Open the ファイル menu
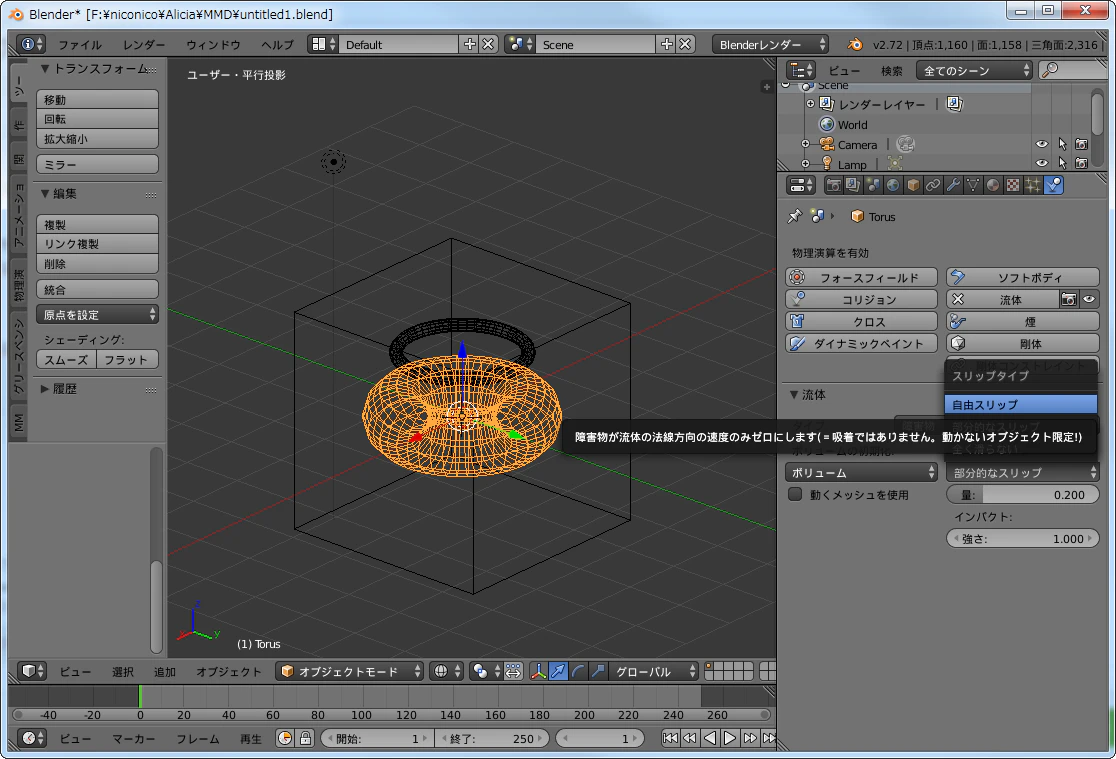This screenshot has height=759, width=1116. pyautogui.click(x=80, y=44)
